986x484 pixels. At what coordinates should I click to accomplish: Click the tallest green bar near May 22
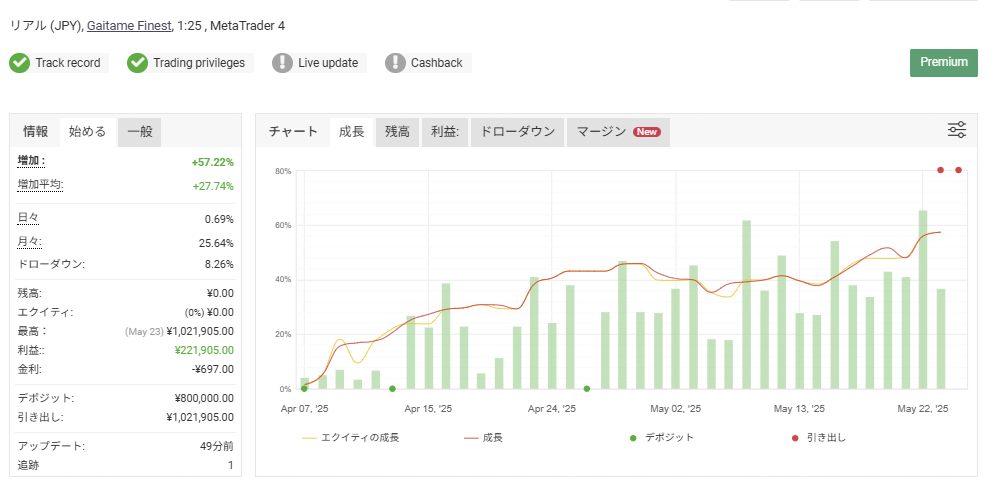click(x=923, y=300)
